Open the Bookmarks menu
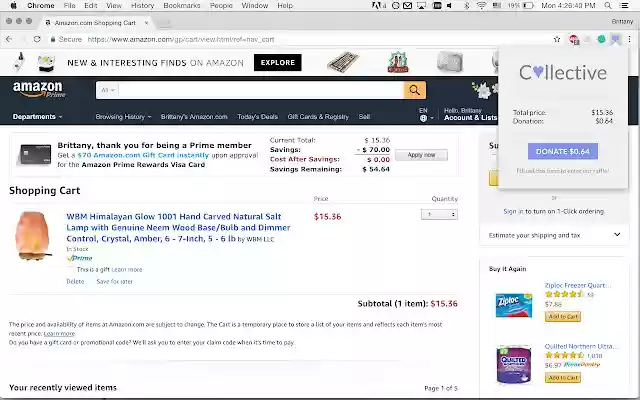The height and width of the screenshot is (400, 640). [x=182, y=6]
